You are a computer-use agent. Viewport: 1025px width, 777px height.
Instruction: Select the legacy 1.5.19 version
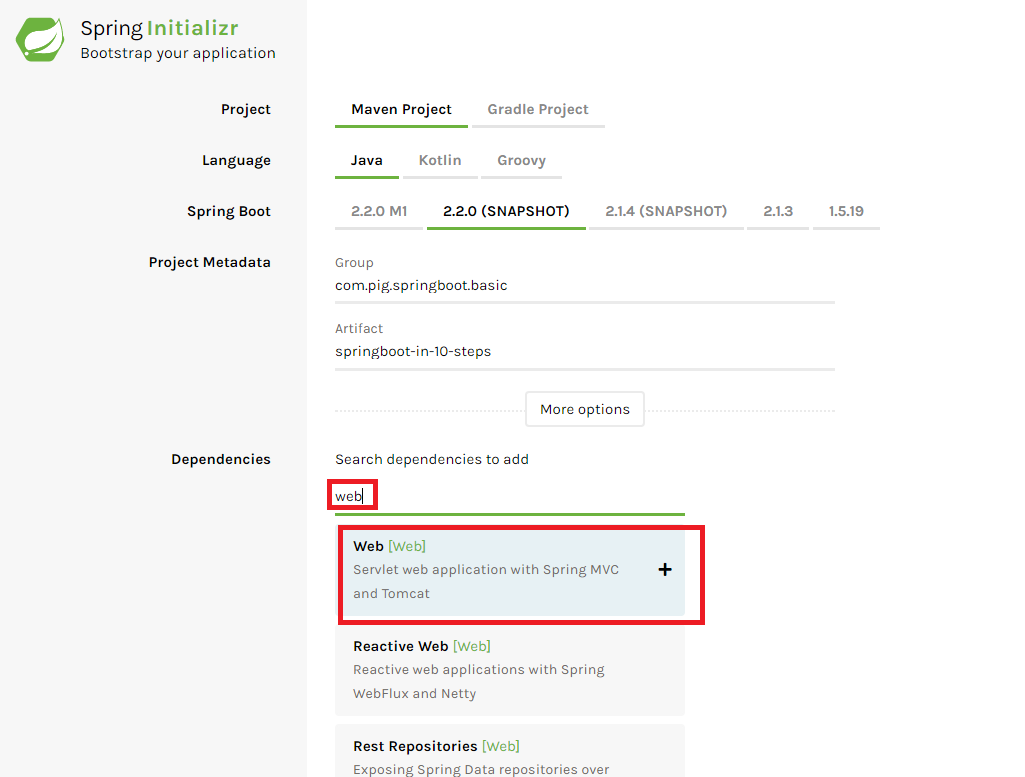pyautogui.click(x=845, y=211)
